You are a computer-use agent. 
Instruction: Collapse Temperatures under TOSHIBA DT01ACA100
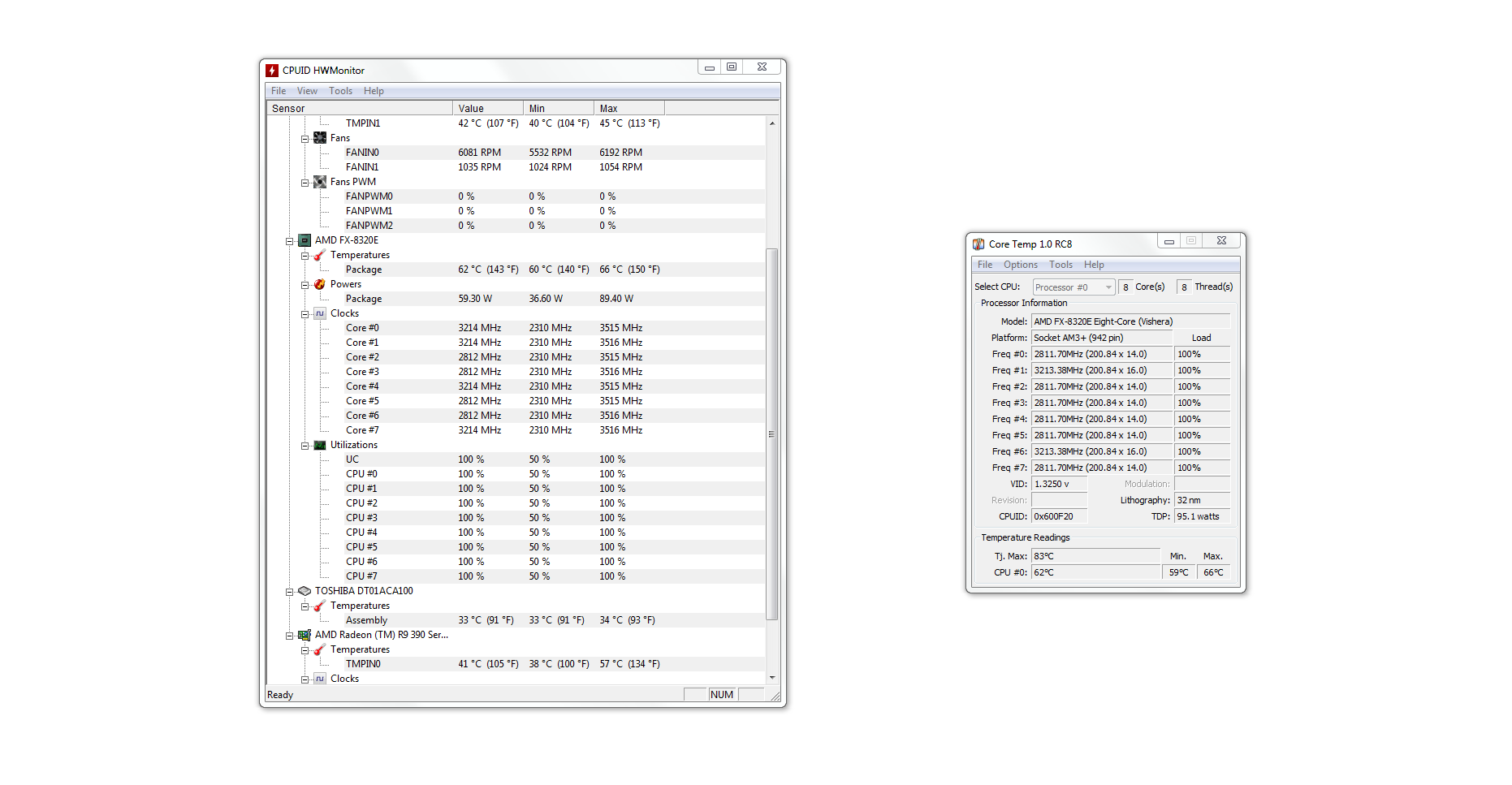point(305,606)
